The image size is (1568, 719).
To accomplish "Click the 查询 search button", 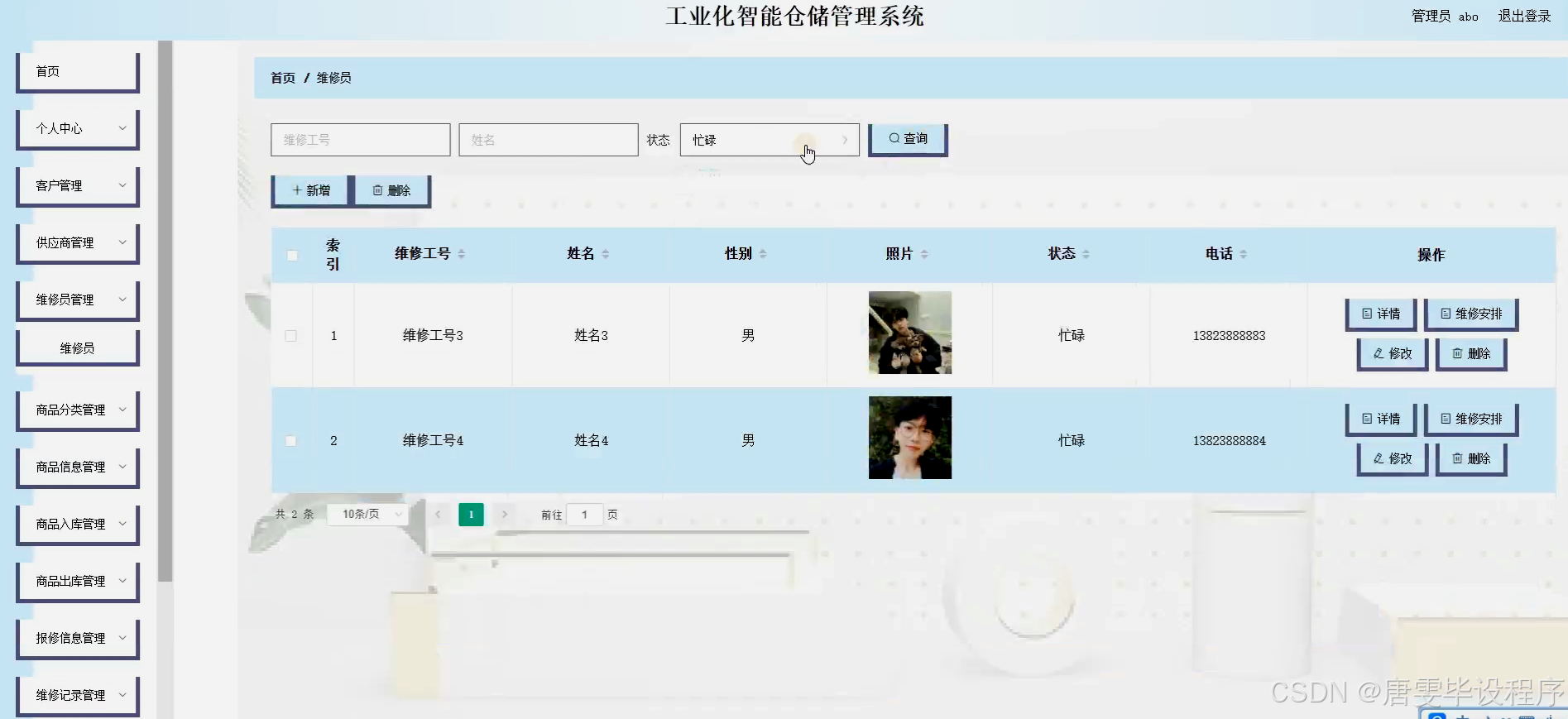I will (x=908, y=139).
